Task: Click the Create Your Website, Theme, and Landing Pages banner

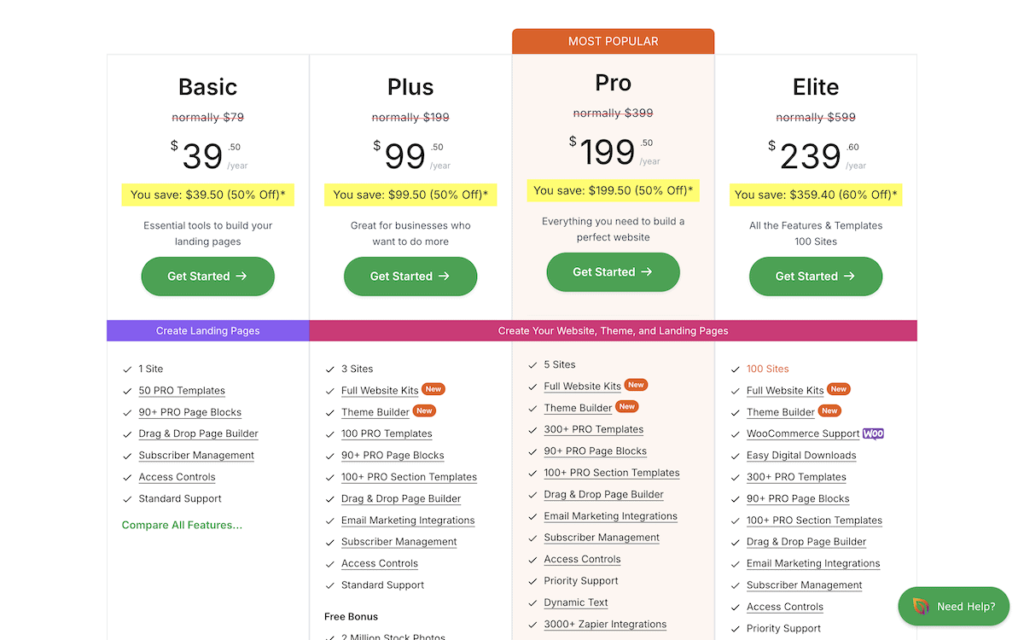Action: click(x=613, y=331)
